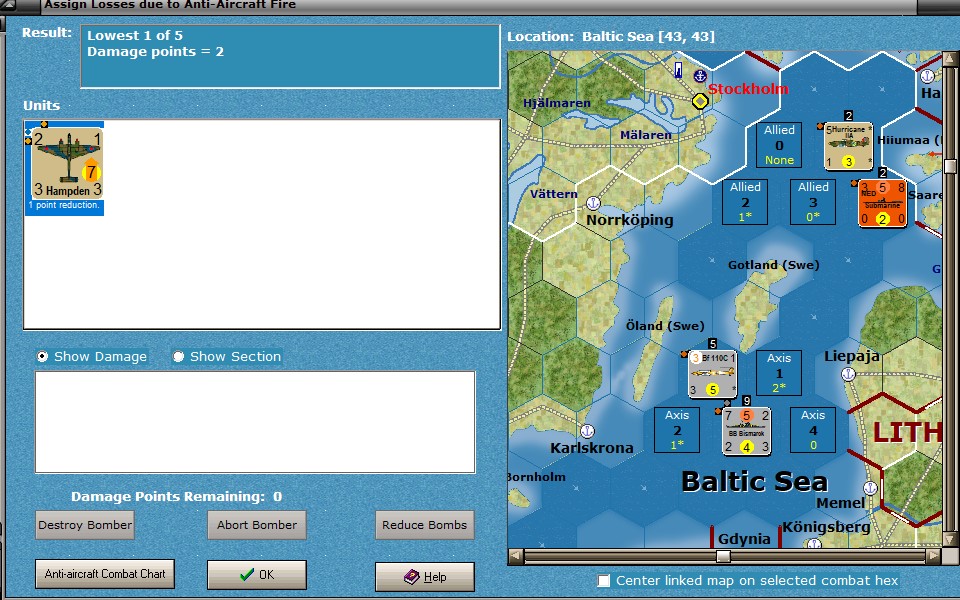The width and height of the screenshot is (960, 600).
Task: Click the Result text box
Action: coord(290,57)
